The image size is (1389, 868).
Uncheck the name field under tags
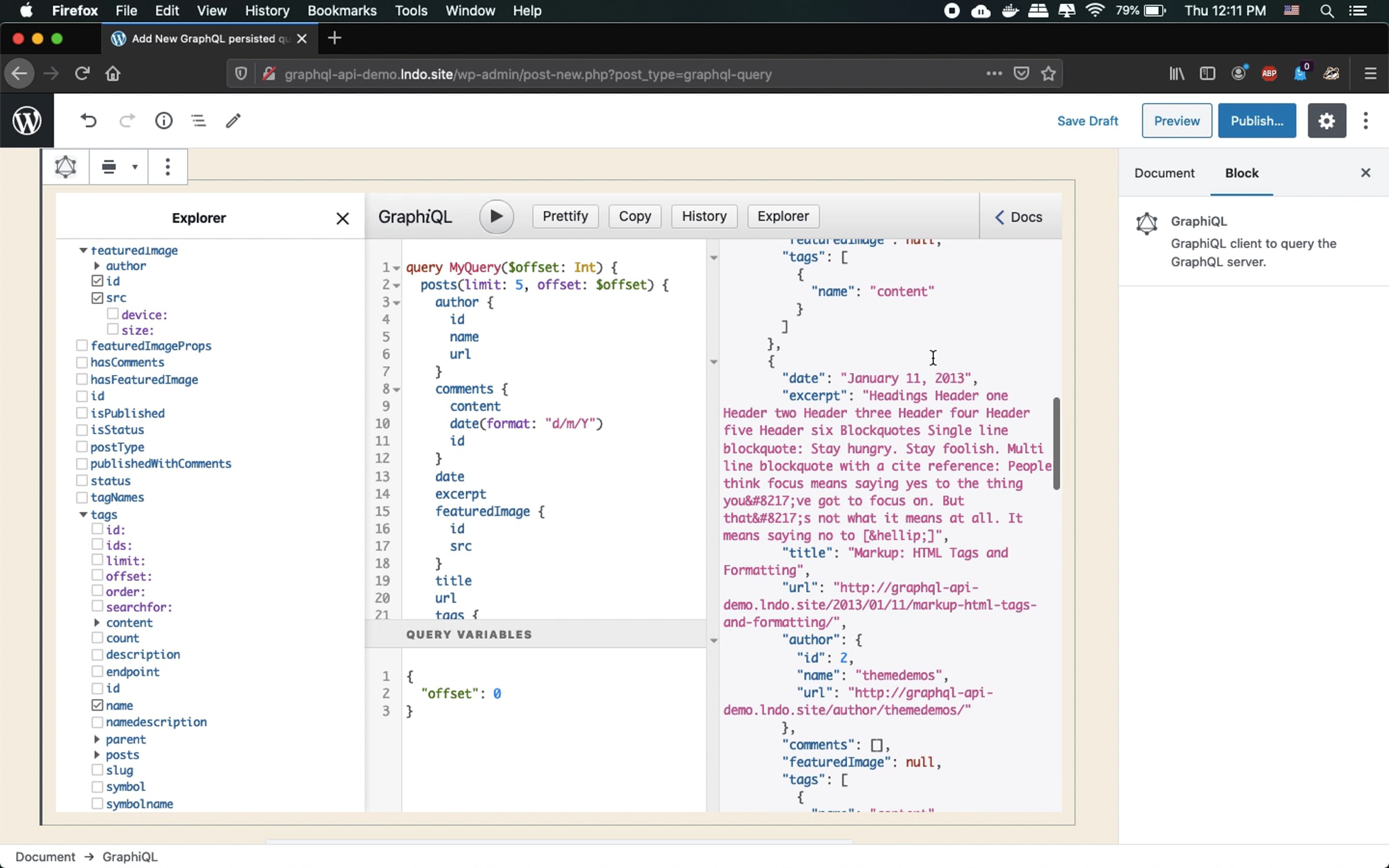click(97, 705)
